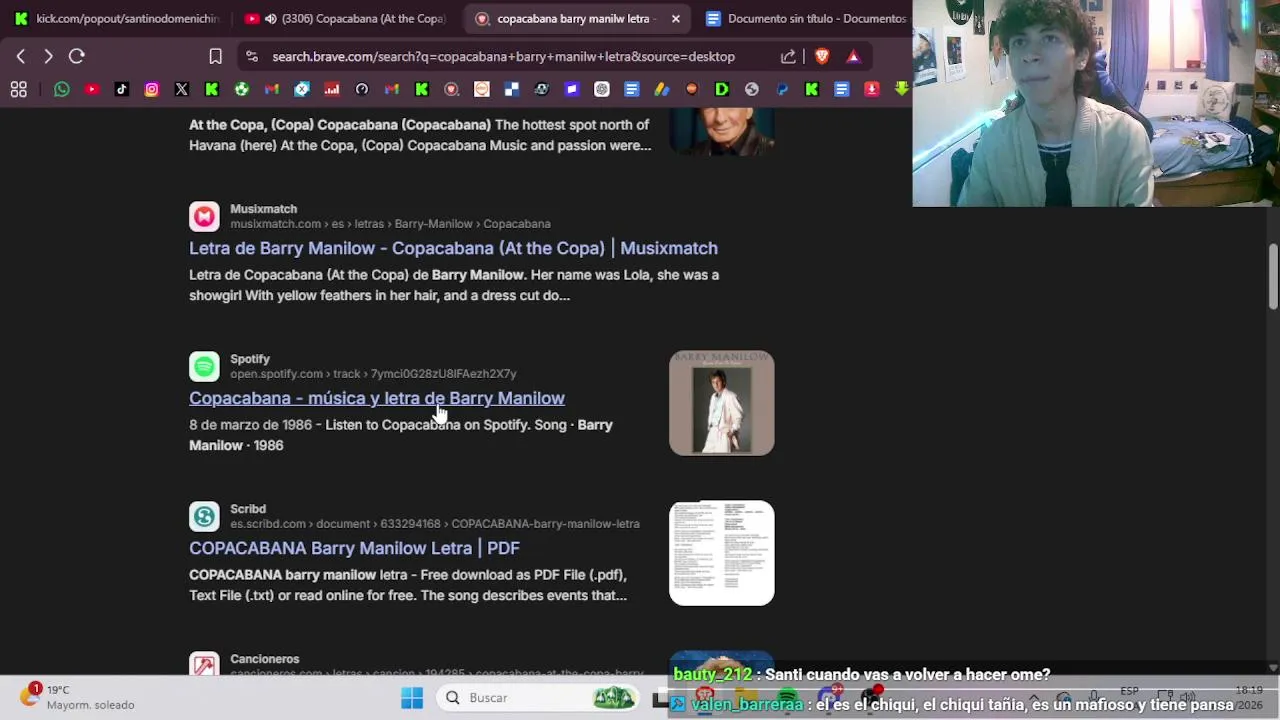Go forward to the next page
The width and height of the screenshot is (1280, 720).
point(48,56)
